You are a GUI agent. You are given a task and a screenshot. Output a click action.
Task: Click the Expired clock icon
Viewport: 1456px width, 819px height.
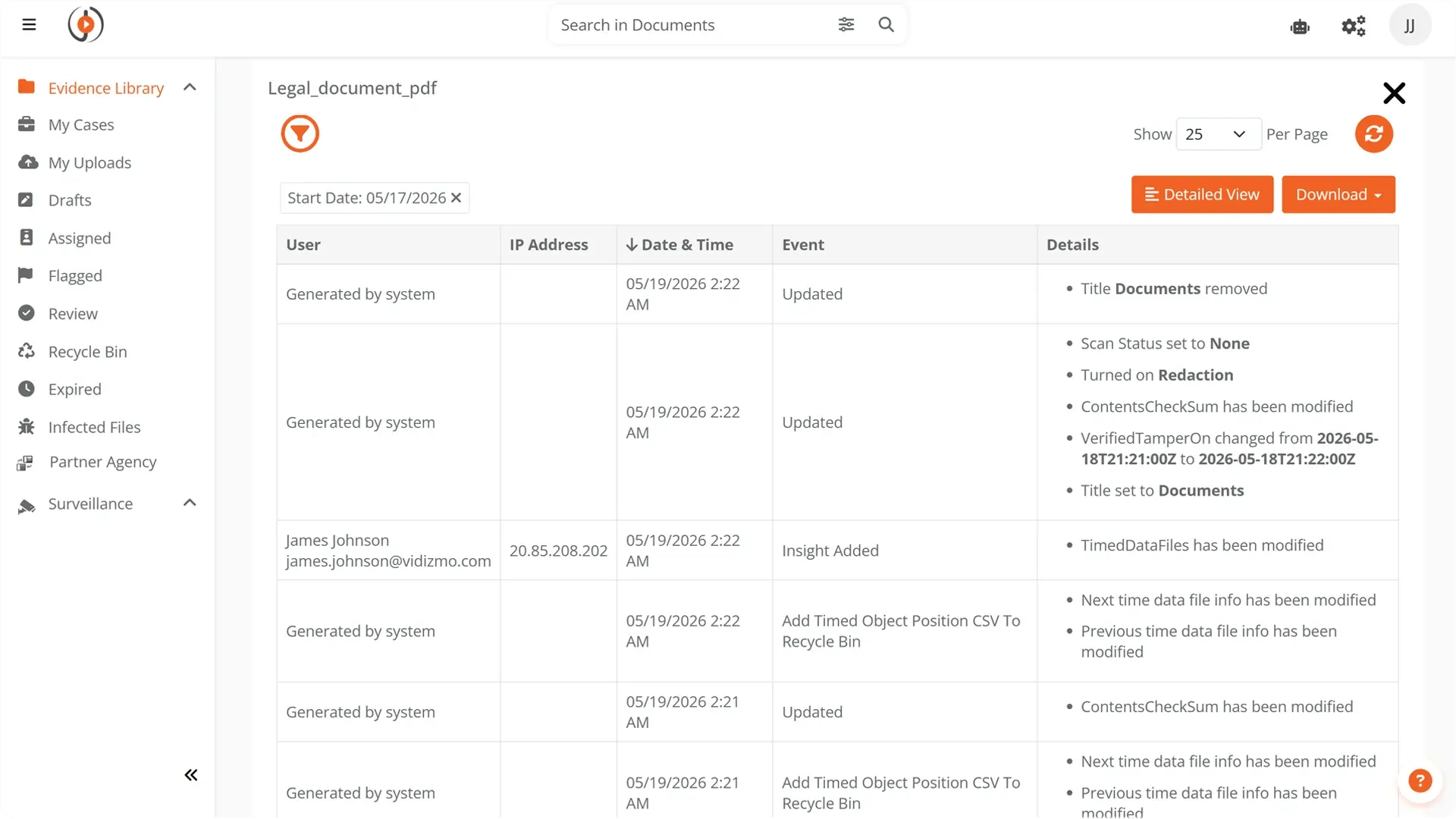point(26,389)
